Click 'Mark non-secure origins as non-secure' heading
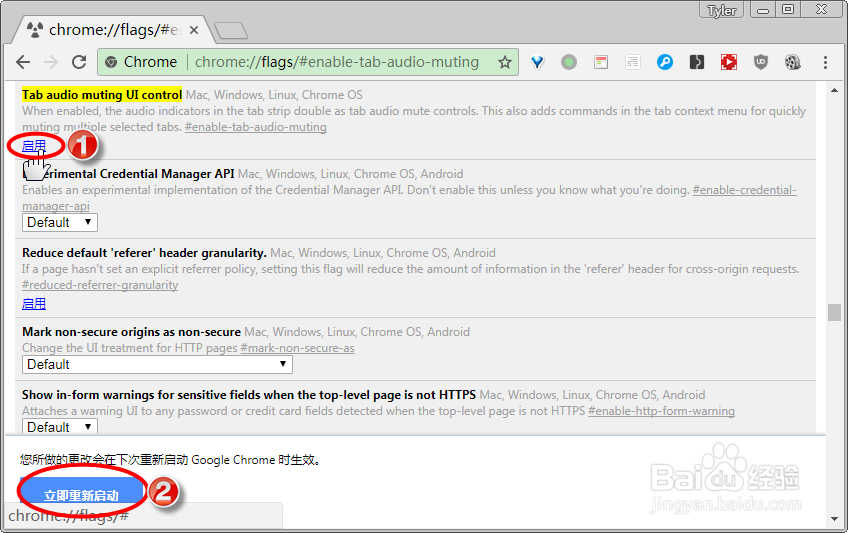This screenshot has height=533, width=848. click(131, 332)
